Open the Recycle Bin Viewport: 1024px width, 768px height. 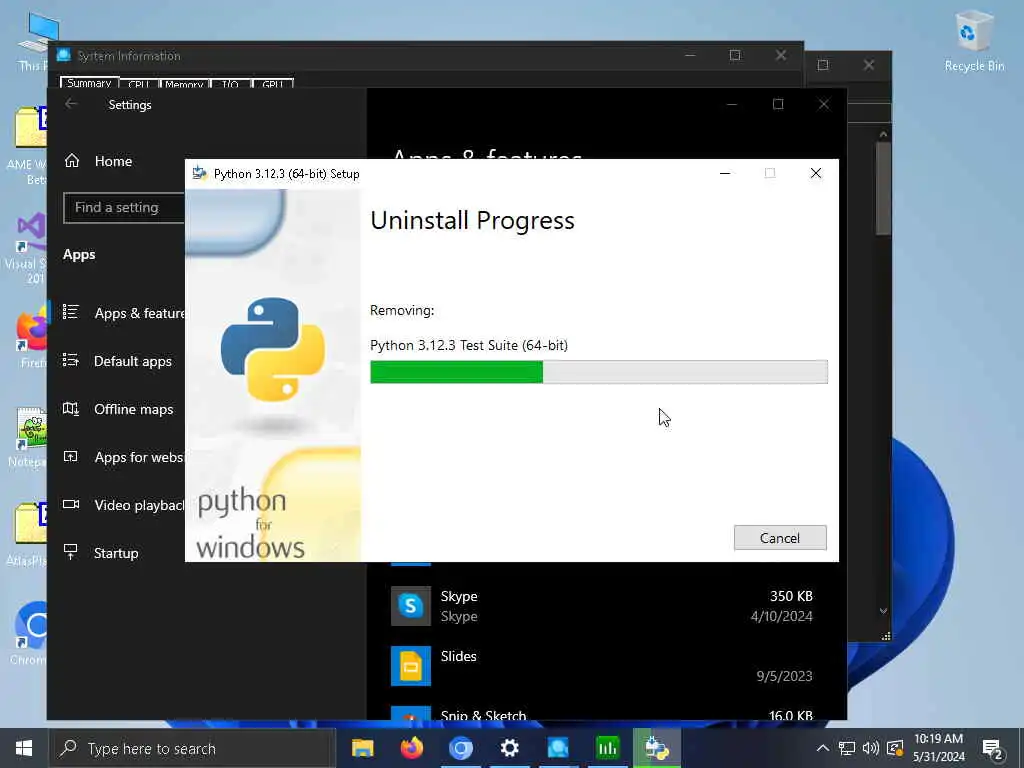point(974,40)
